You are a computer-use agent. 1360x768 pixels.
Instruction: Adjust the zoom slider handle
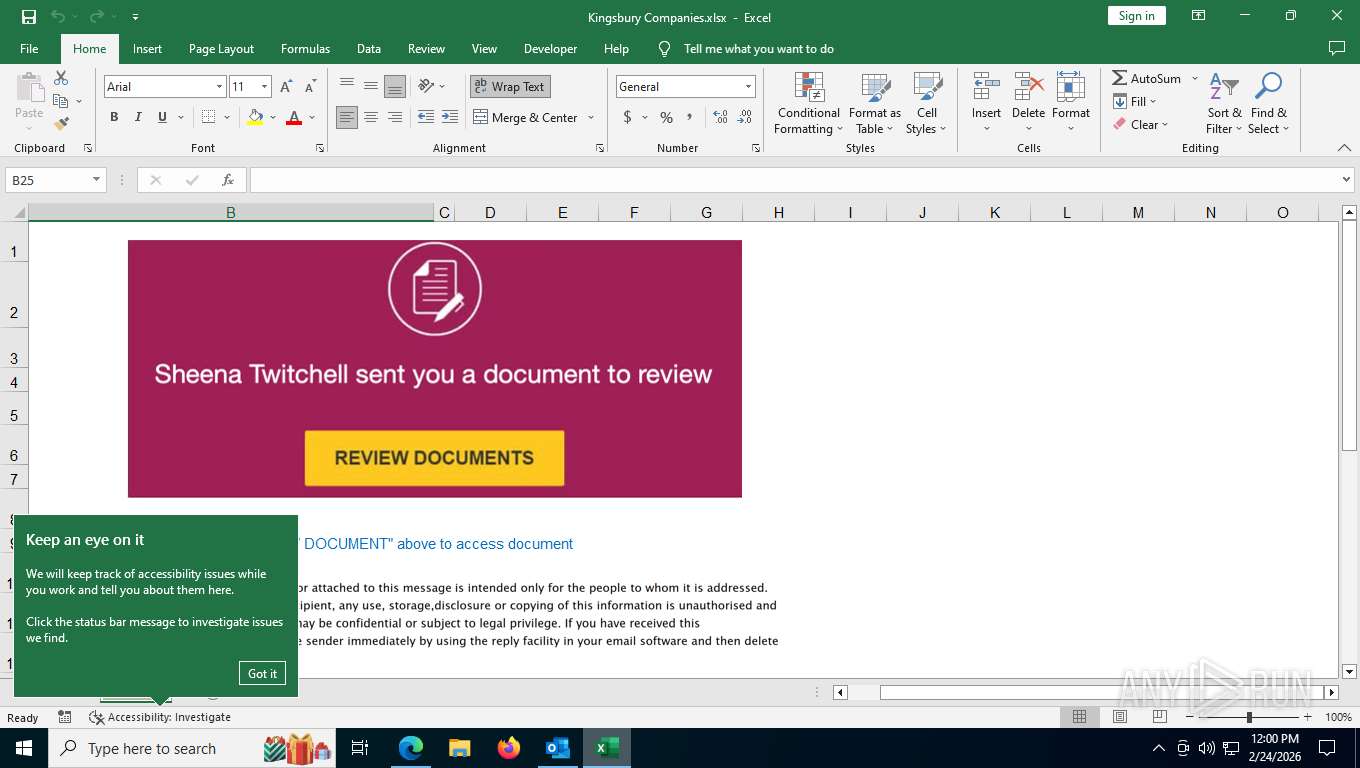1248,717
